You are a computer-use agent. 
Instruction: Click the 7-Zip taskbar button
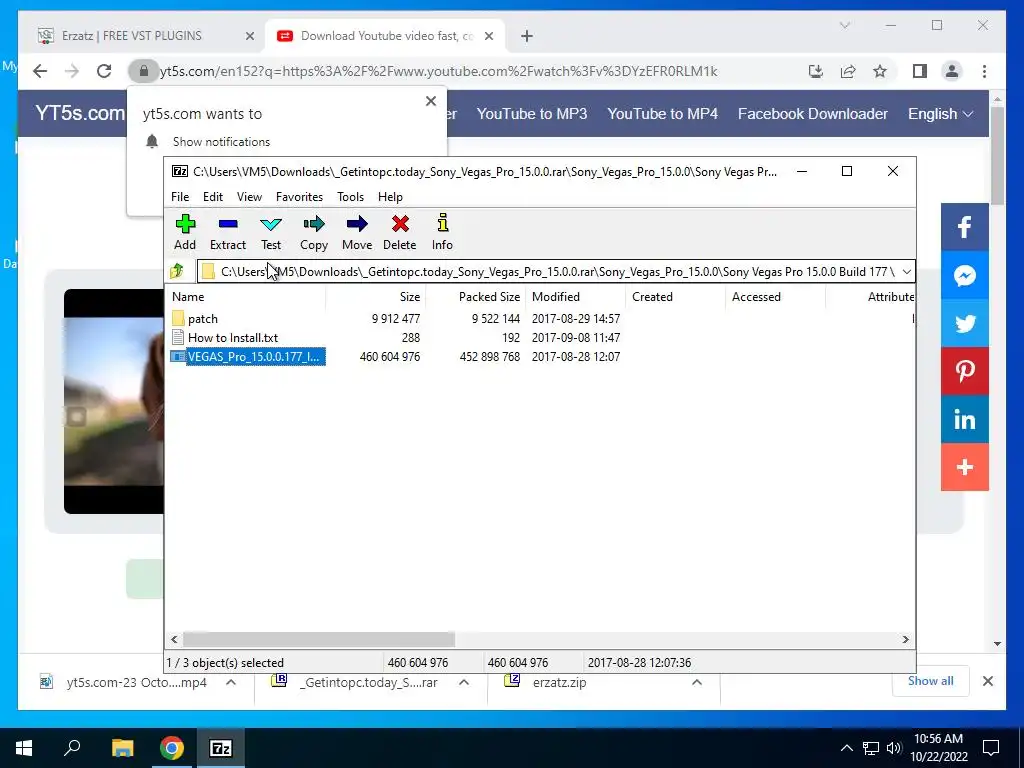221,748
